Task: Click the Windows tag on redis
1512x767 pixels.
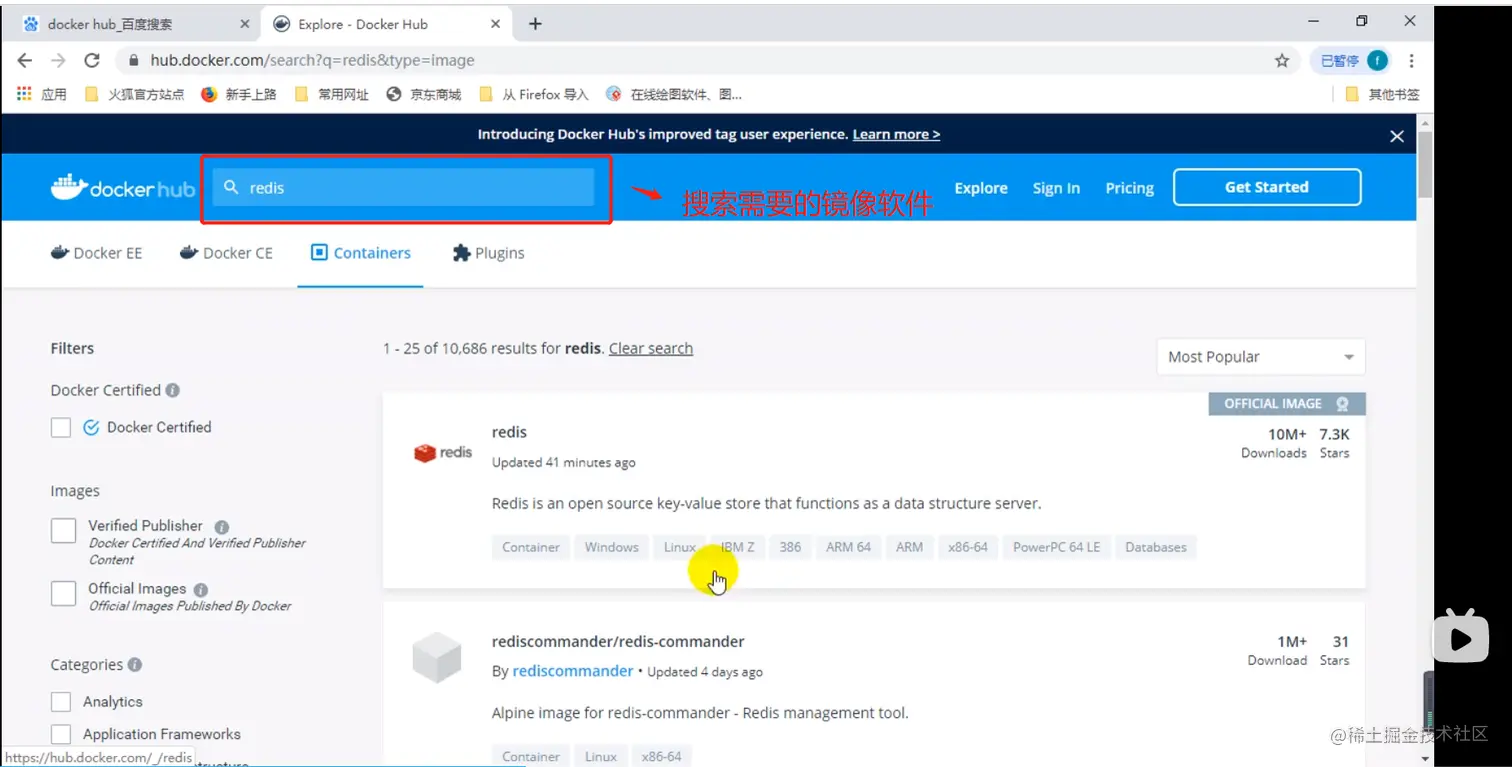Action: tap(611, 547)
